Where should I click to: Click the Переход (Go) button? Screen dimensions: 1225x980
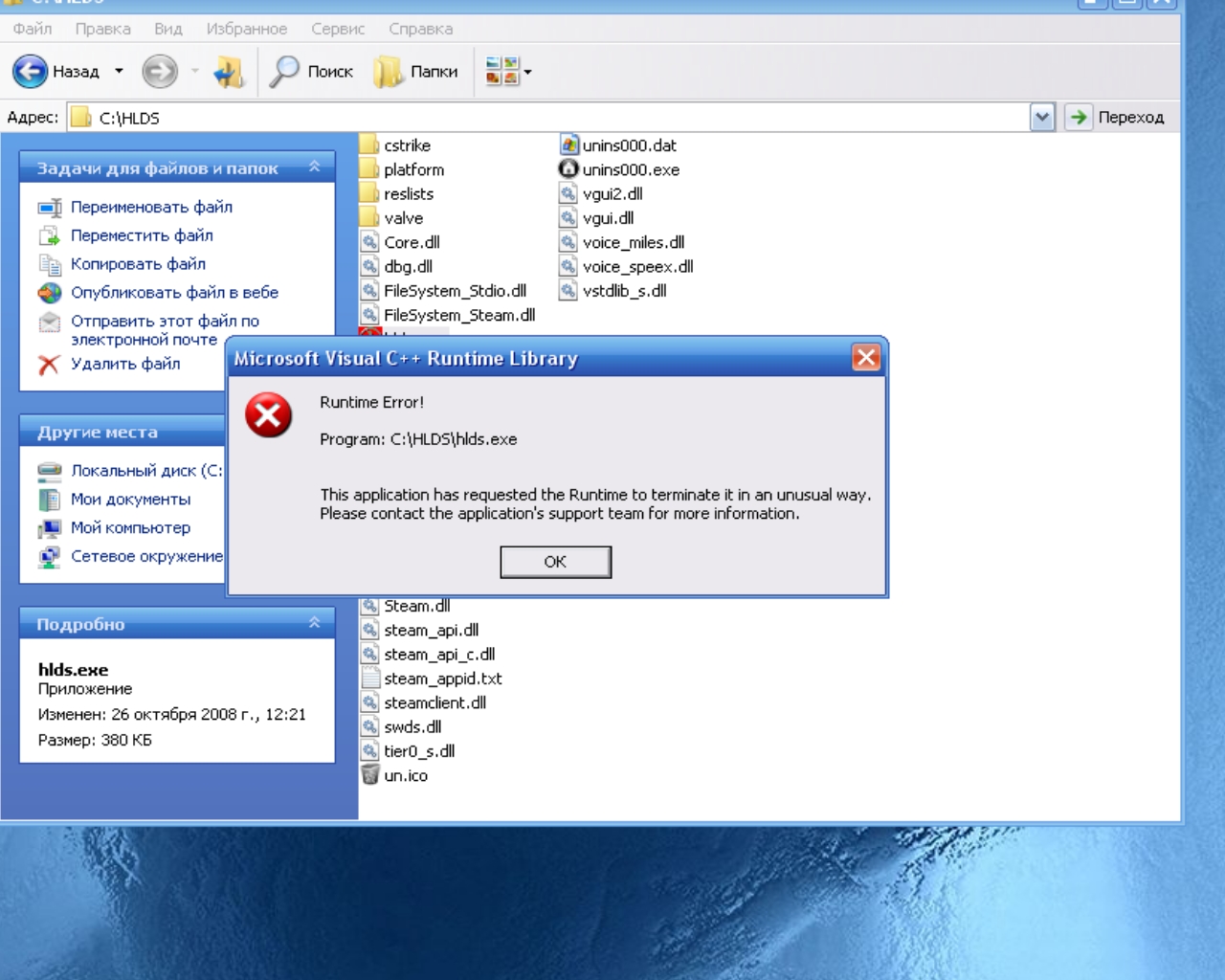[x=1116, y=117]
